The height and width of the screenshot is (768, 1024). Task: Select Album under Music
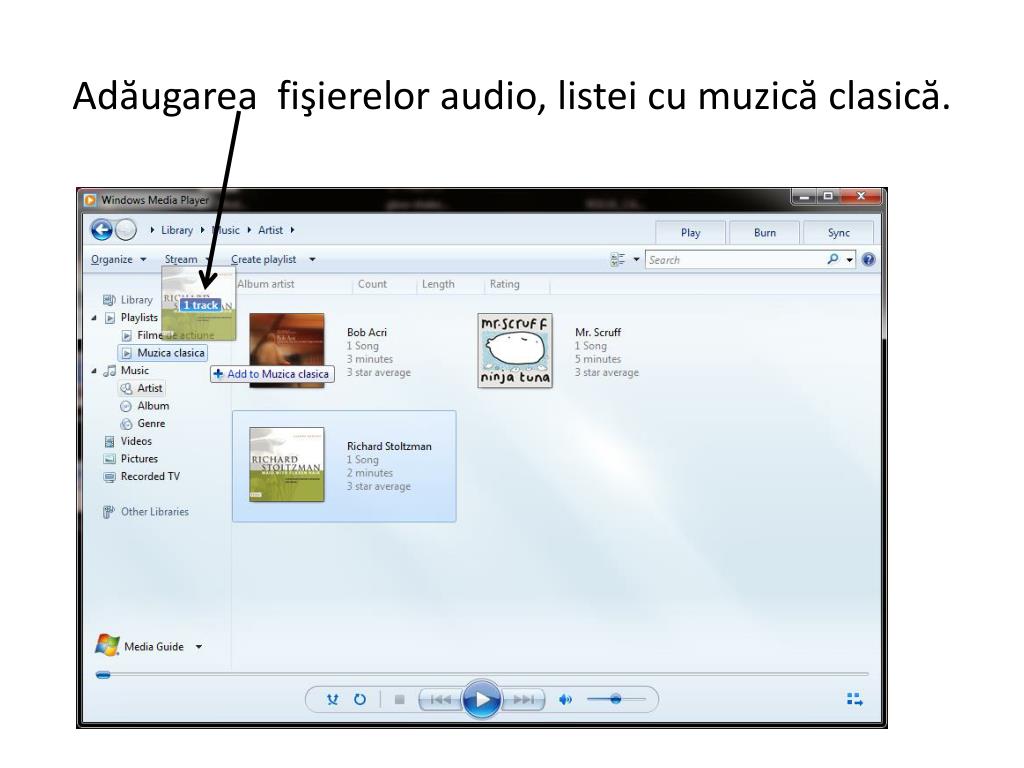[x=153, y=406]
